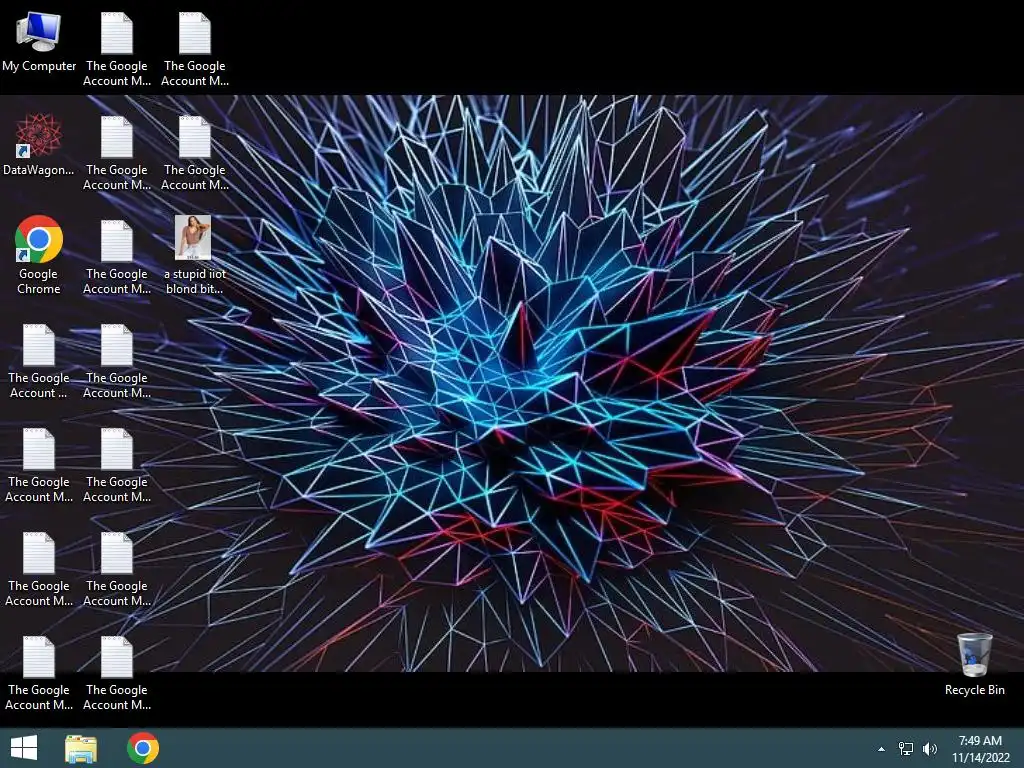Open the clock showing 7:49 AM
The image size is (1024, 768).
(x=980, y=748)
